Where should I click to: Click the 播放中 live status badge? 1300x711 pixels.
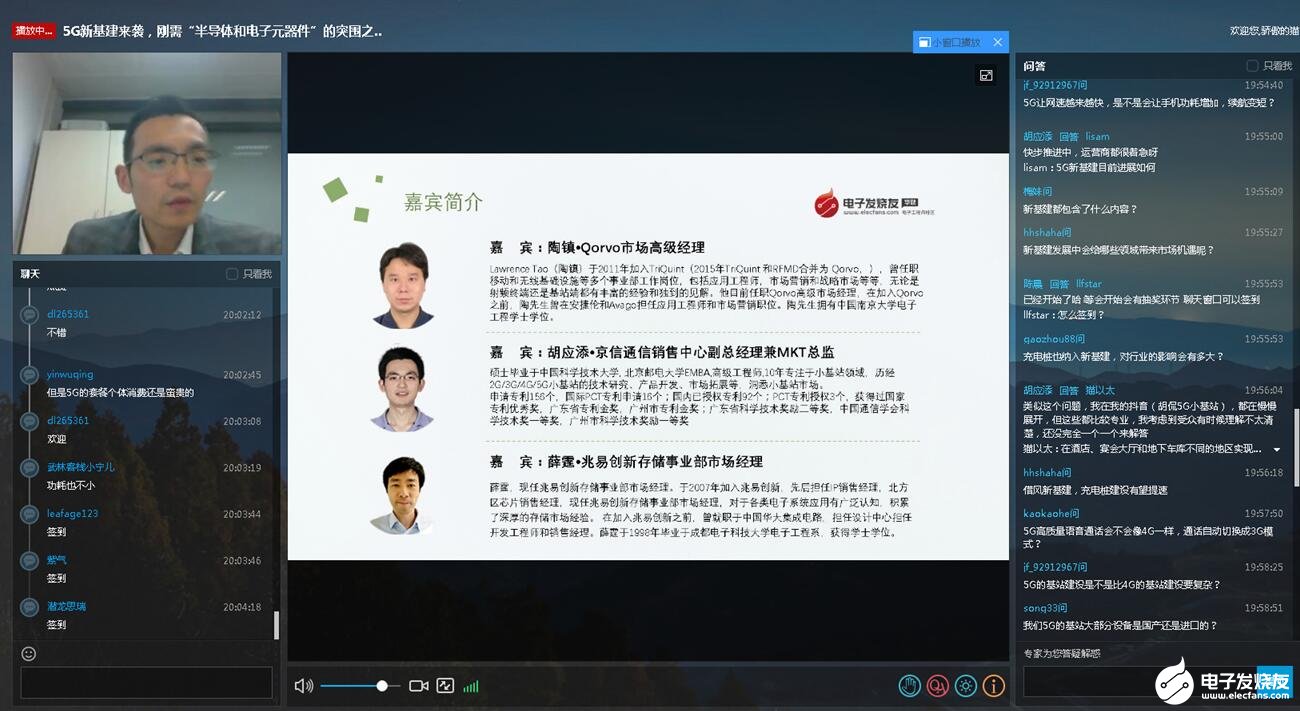click(x=34, y=31)
